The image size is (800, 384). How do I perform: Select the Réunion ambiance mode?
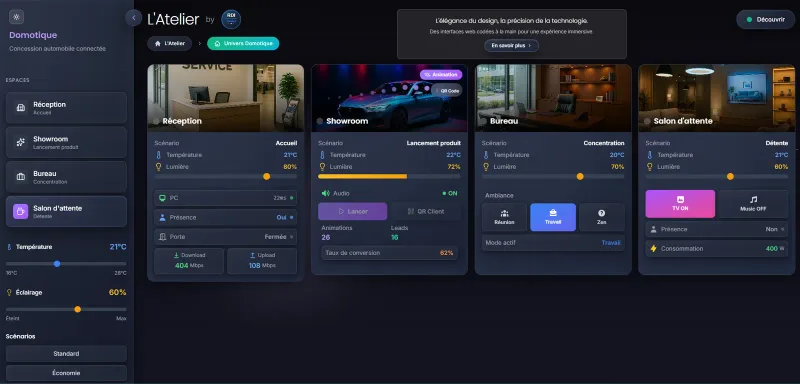[505, 217]
